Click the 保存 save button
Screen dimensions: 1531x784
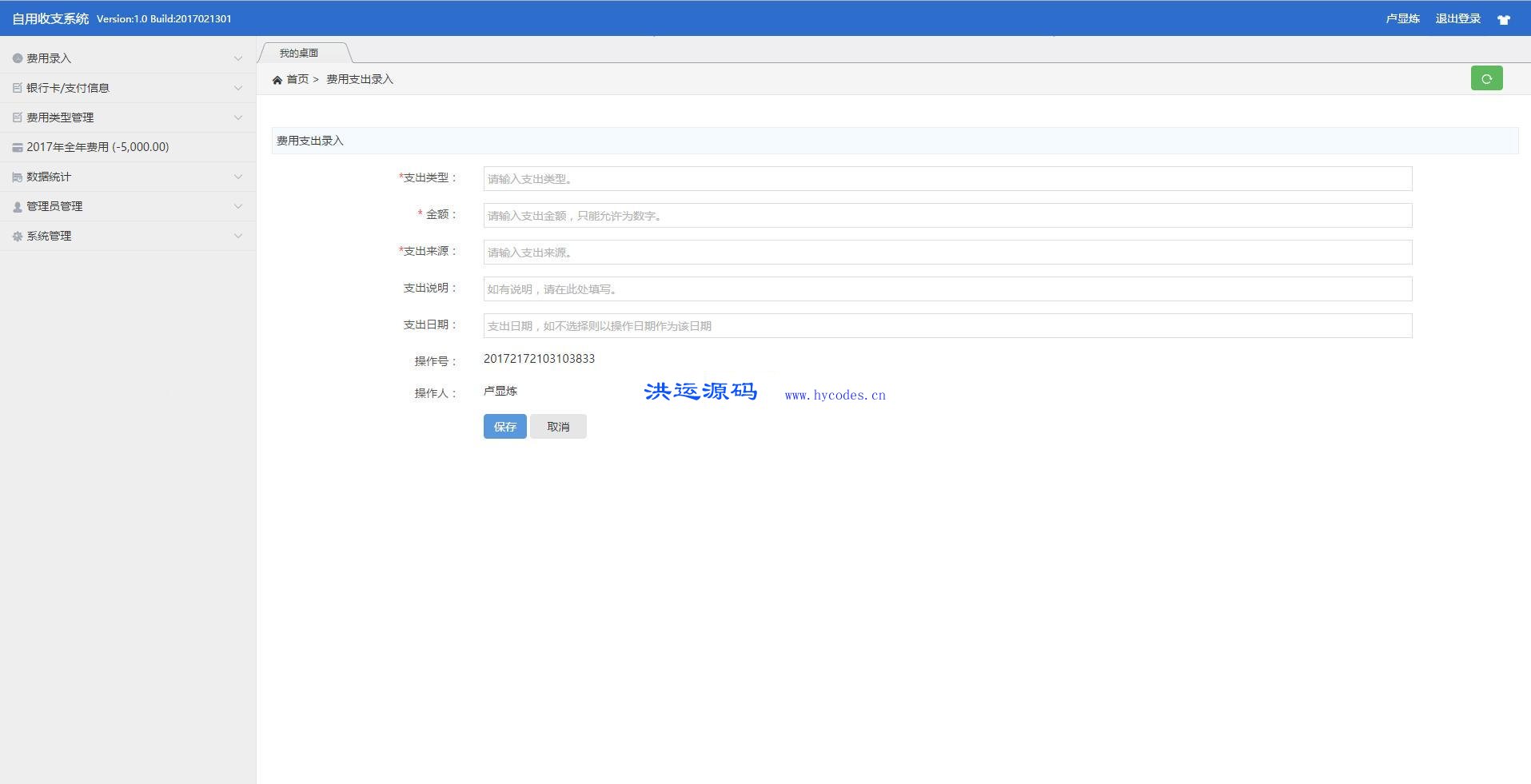(x=504, y=427)
